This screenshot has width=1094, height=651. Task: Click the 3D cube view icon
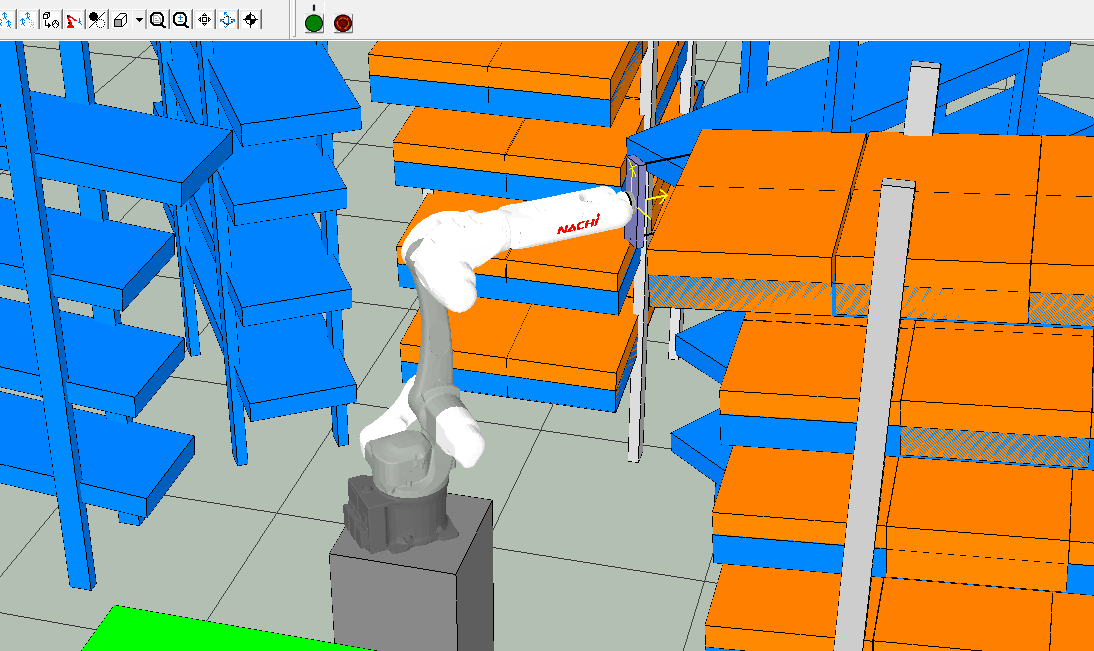tap(121, 20)
